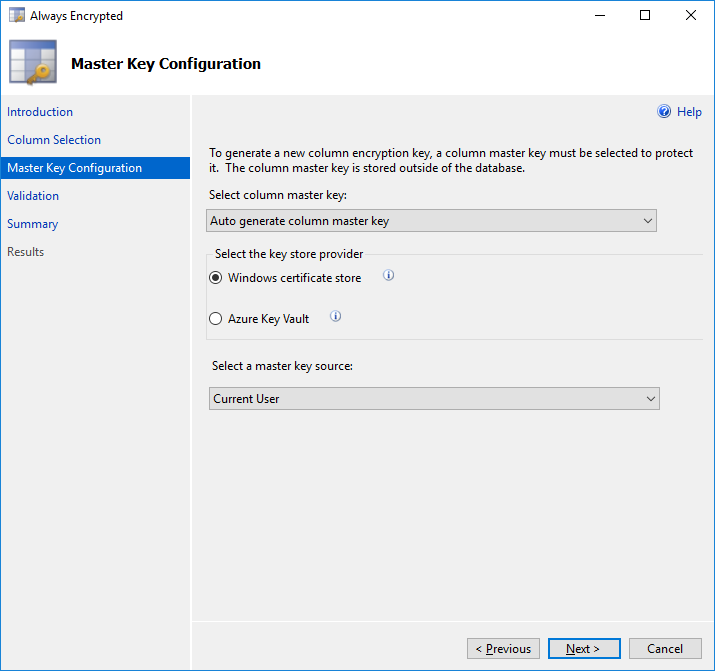Screen dimensions: 715x671
Task: Click info icon beside Azure Key Vault
Action: pos(336,317)
